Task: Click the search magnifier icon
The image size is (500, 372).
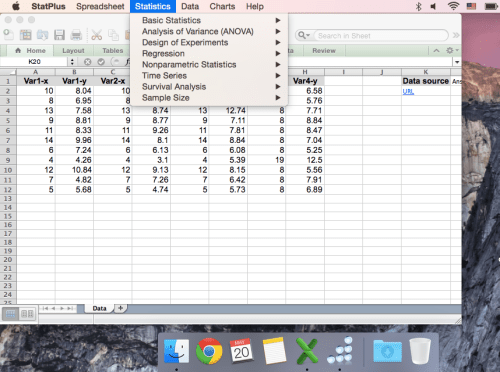Action: point(304,35)
